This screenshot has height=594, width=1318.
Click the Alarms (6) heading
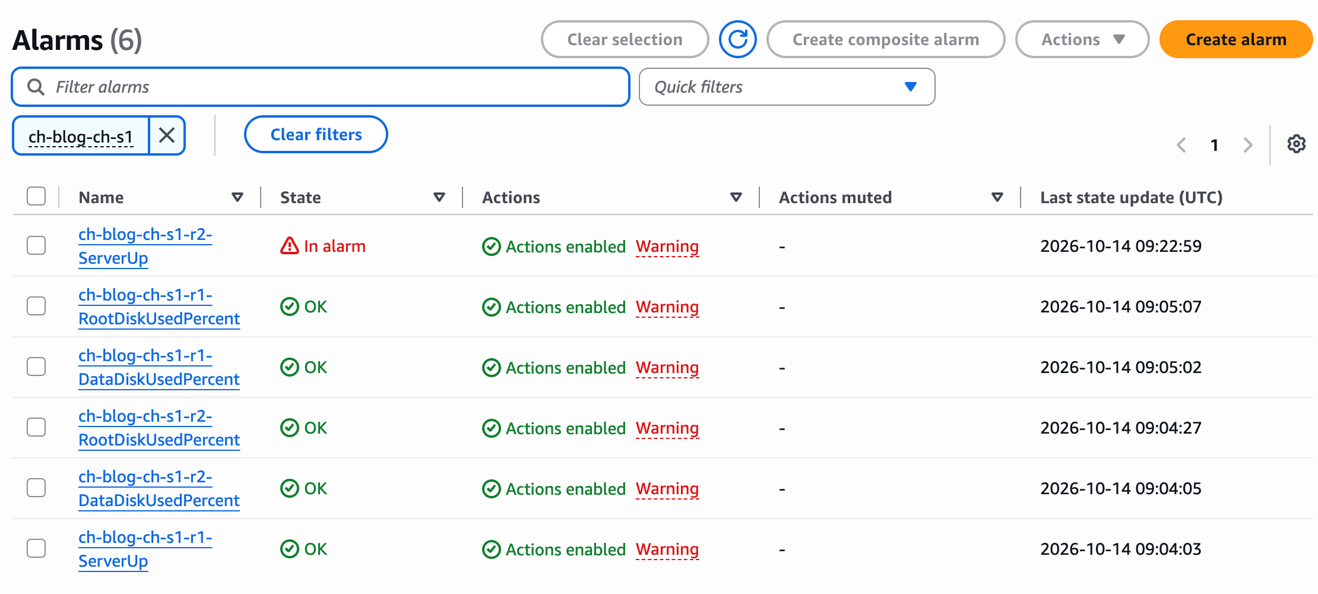pos(77,40)
